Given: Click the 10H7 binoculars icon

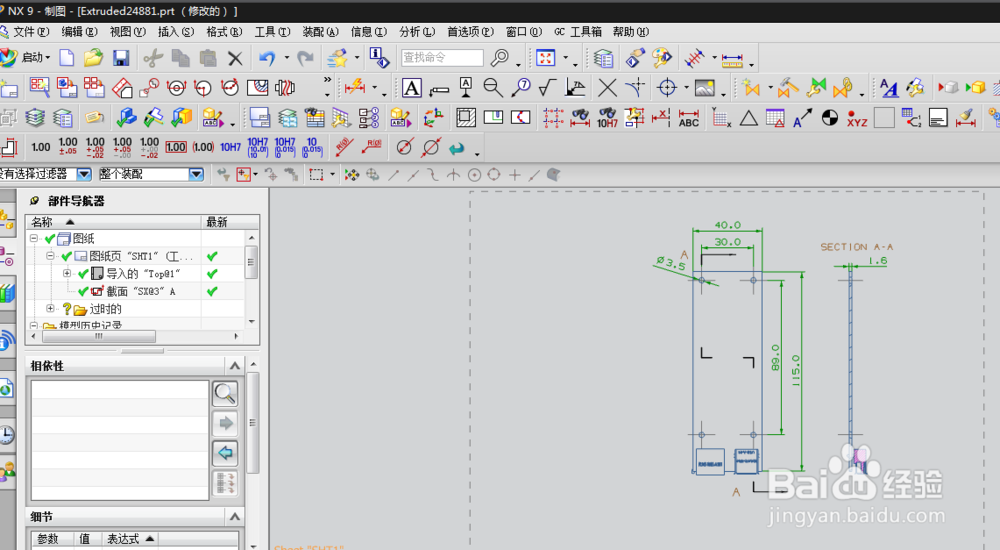Looking at the screenshot, I should click(x=607, y=118).
